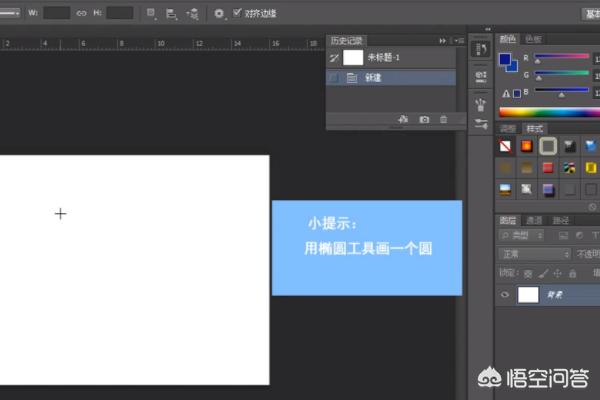Toggle history brush source for 未标题-1 snapshot
Image resolution: width=600 pixels, height=400 pixels.
(x=334, y=58)
